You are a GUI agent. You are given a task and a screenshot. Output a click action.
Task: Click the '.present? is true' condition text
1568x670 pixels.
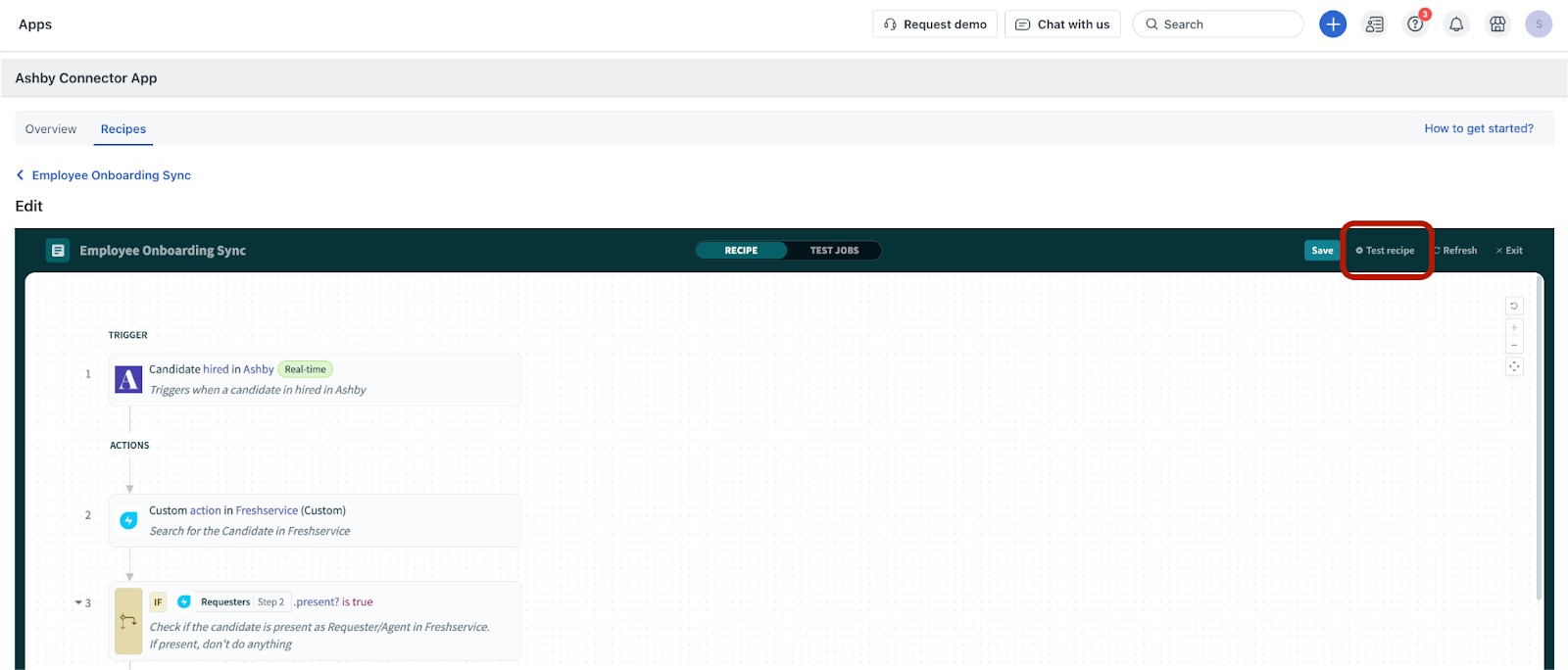pyautogui.click(x=334, y=602)
